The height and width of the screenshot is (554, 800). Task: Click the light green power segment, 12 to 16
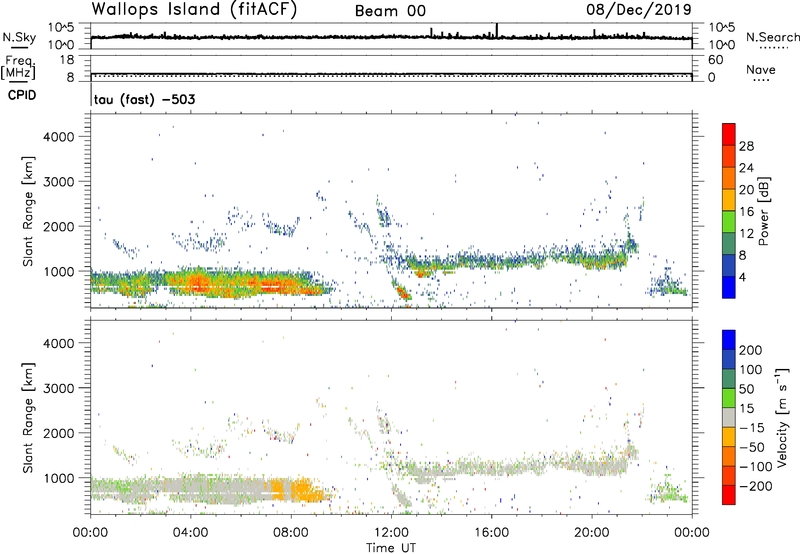729,222
